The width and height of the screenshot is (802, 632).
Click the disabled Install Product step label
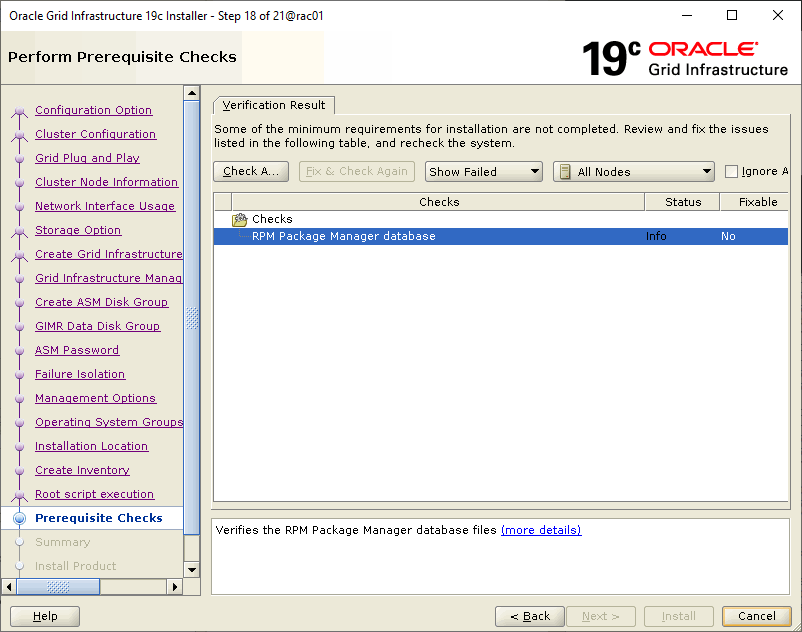click(x=76, y=566)
